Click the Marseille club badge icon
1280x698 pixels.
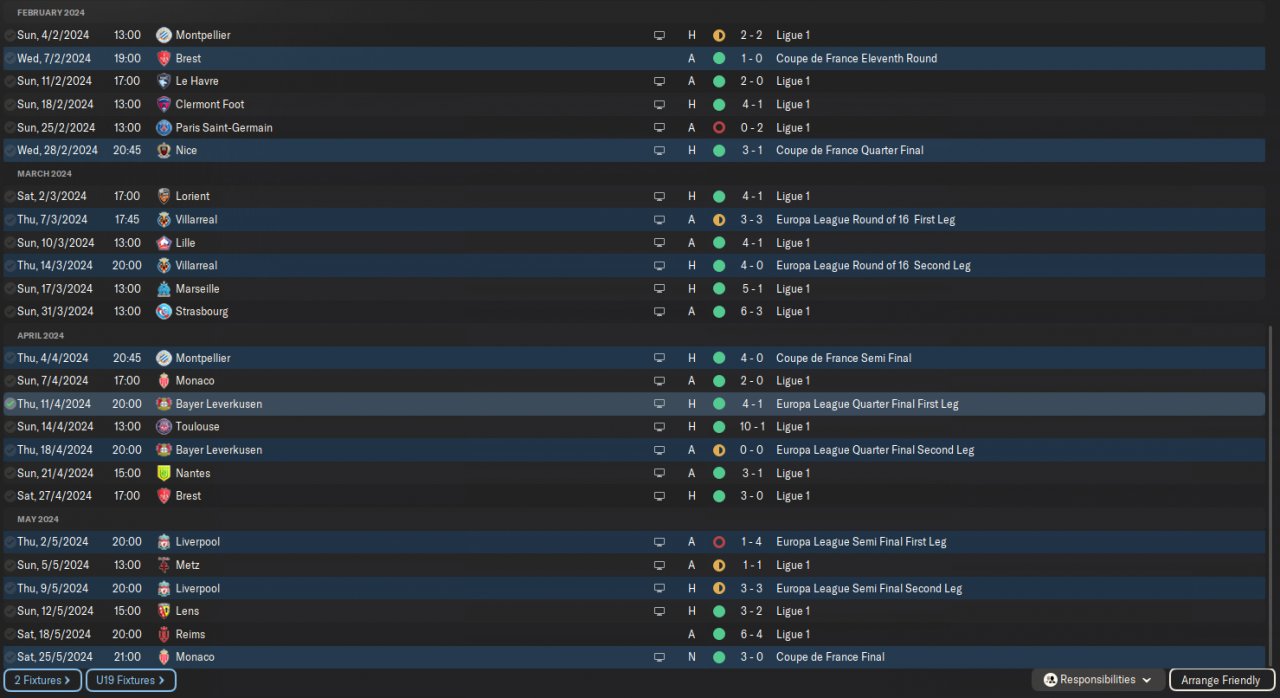(164, 289)
